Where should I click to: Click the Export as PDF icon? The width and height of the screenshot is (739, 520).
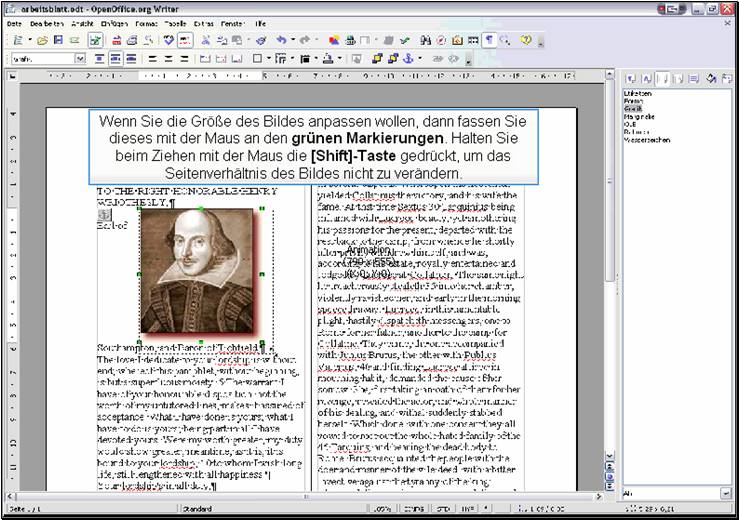pos(117,40)
